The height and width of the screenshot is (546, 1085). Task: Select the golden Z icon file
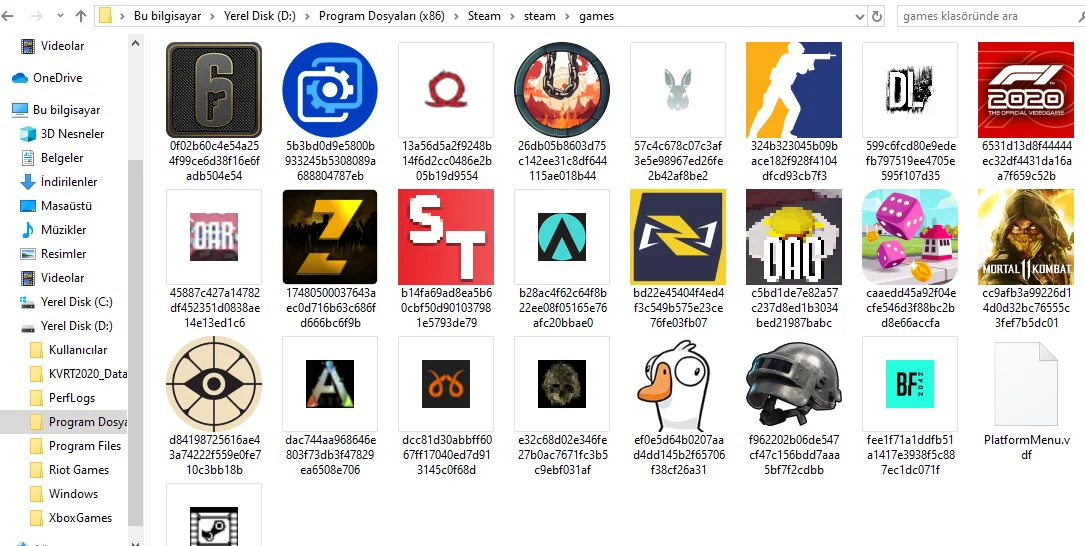(x=330, y=237)
